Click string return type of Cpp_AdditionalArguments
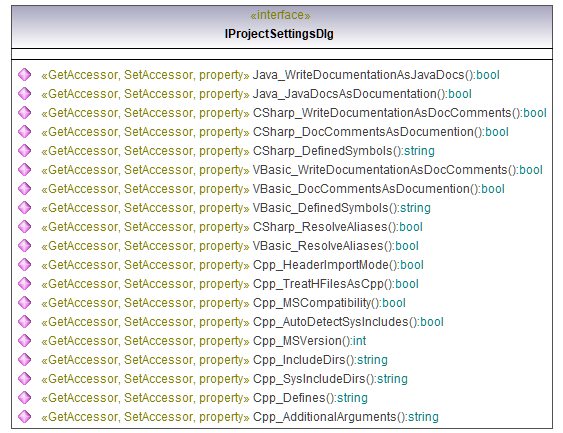The image size is (563, 433). click(423, 418)
